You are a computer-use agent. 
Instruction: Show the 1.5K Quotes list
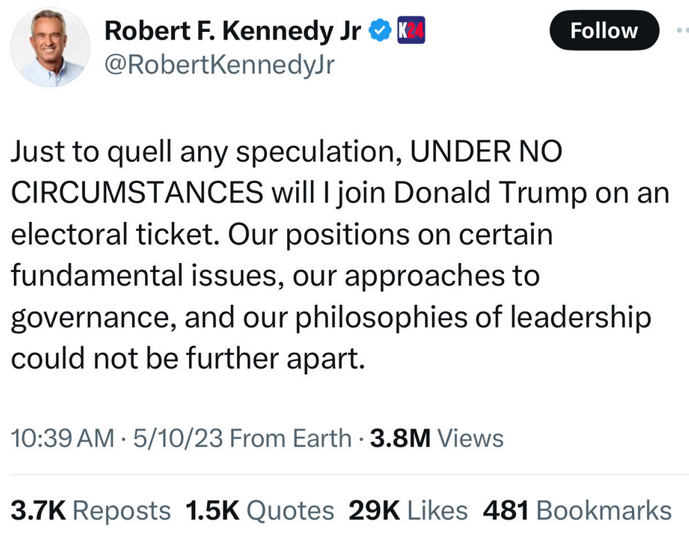coord(259,510)
